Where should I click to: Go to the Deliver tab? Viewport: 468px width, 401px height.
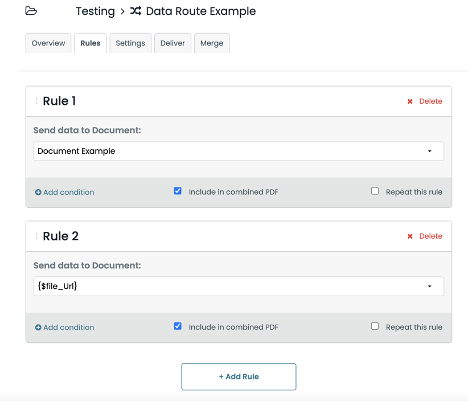[173, 43]
